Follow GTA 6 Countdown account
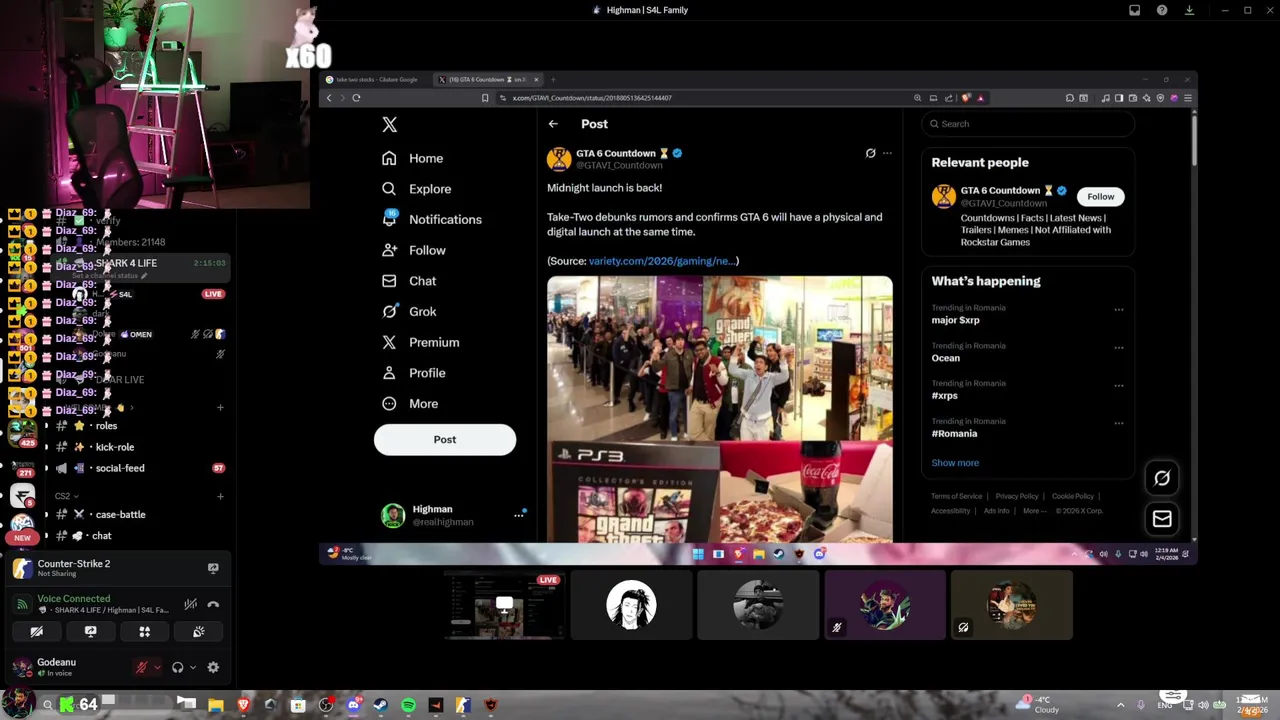The height and width of the screenshot is (720, 1280). coord(1101,196)
